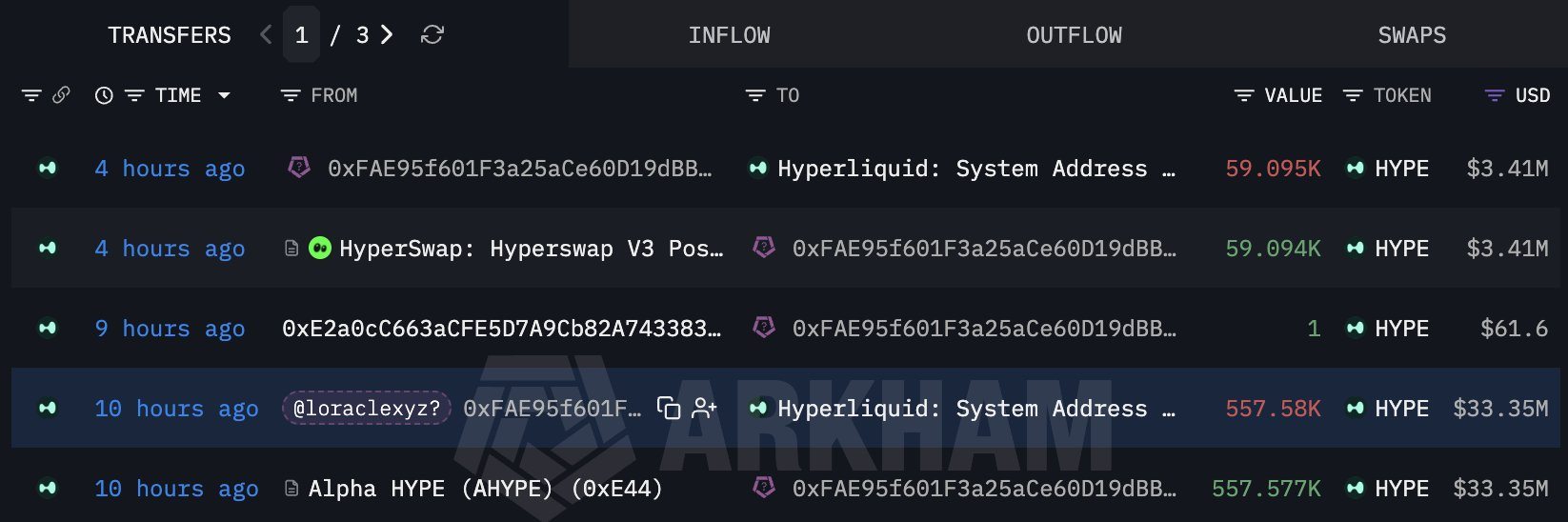This screenshot has width=1568, height=522.
Task: Open the FROM column filter
Action: [291, 95]
